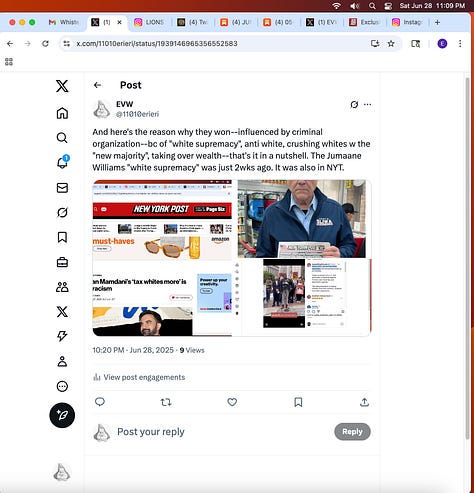The image size is (474, 493).
Task: Switch to the Instap Instagram tab
Action: 407,22
